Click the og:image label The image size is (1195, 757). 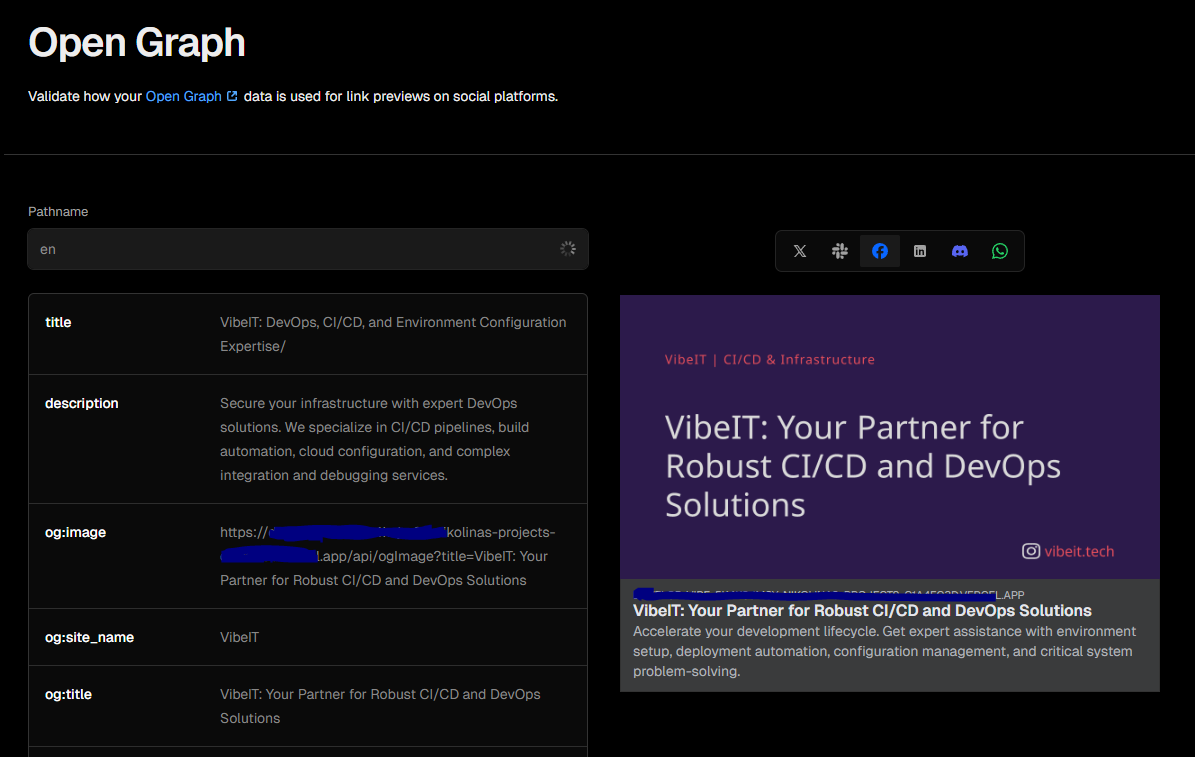click(x=75, y=532)
